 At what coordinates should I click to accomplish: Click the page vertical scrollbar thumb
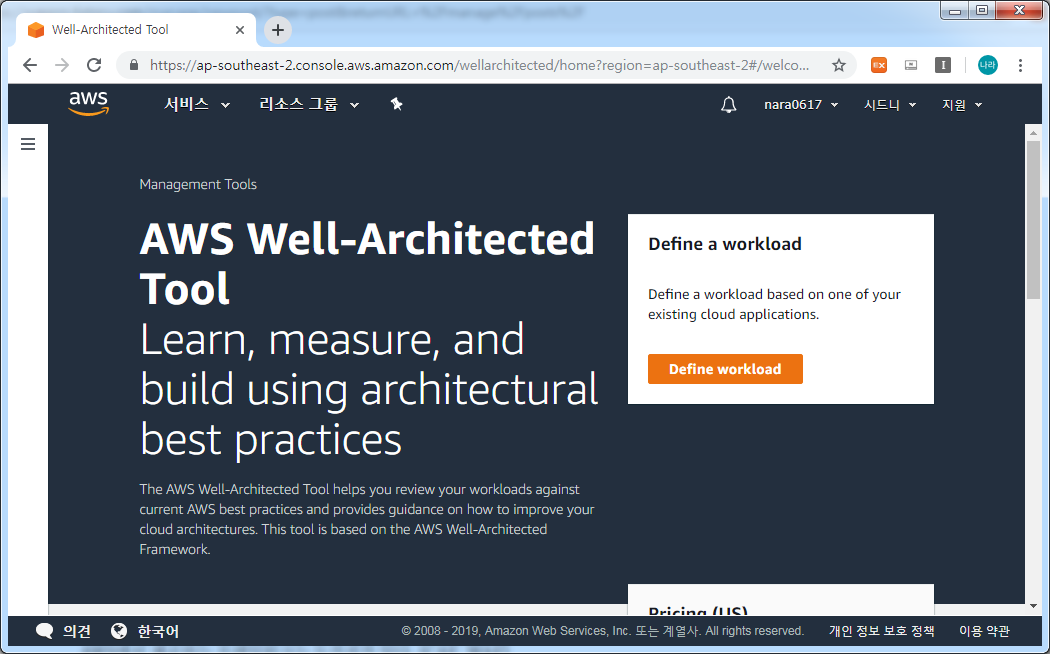click(1033, 220)
